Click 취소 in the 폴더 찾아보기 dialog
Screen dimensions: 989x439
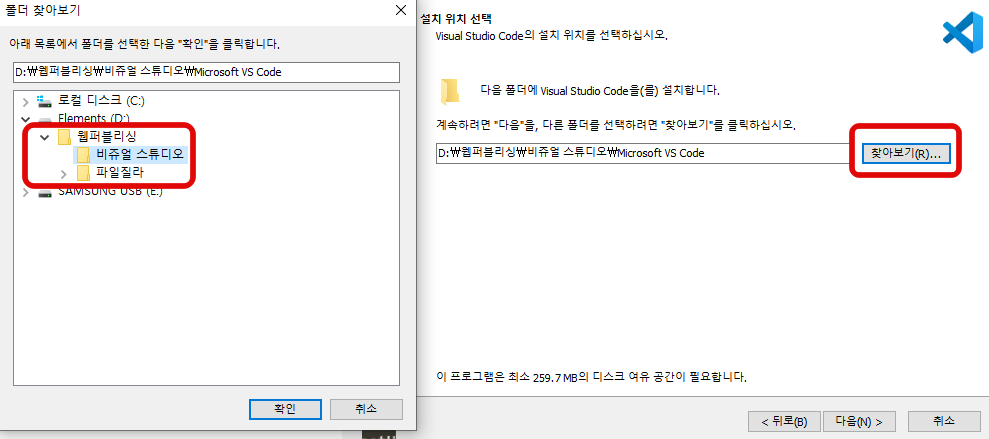(366, 409)
